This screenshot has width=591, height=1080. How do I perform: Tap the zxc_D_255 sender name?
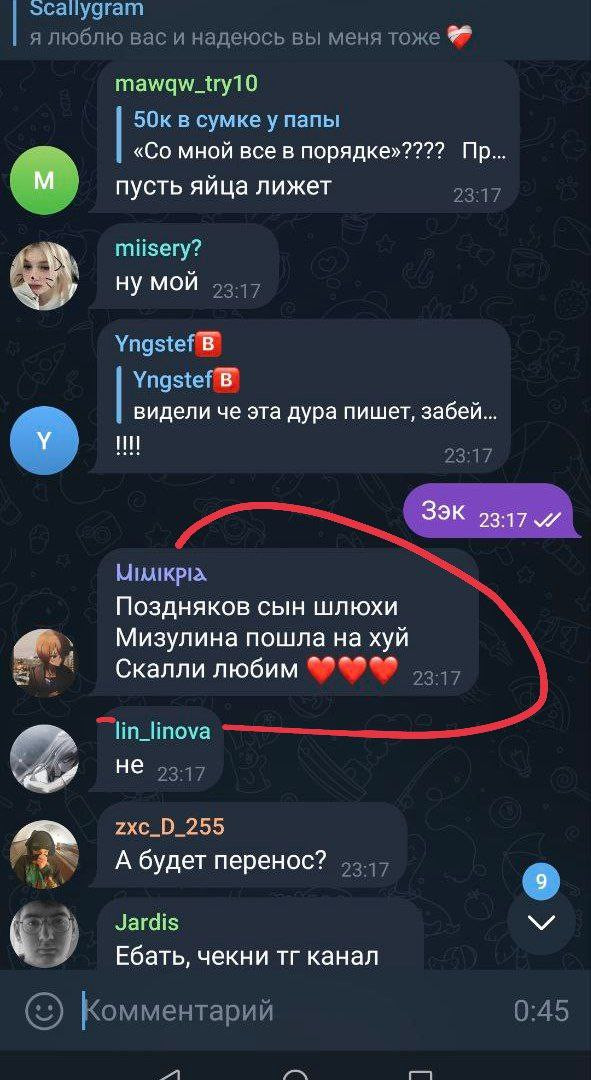[x=169, y=826]
